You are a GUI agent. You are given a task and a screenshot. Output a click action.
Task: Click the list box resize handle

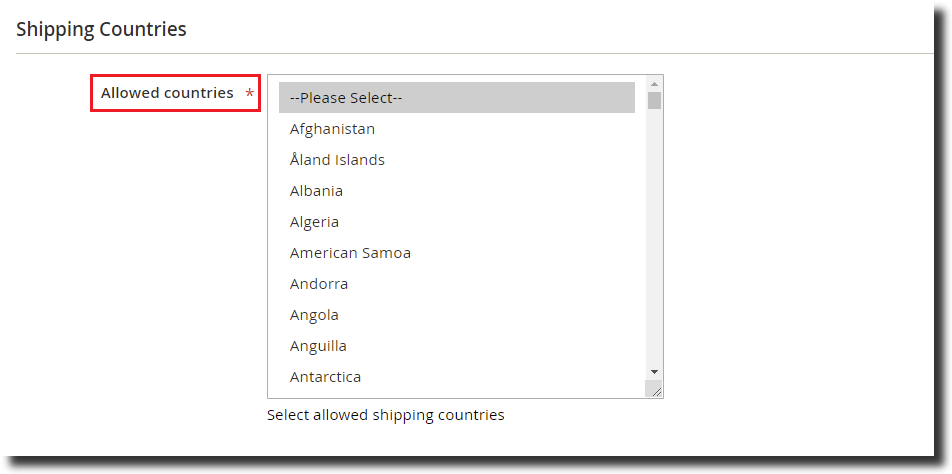(655, 390)
